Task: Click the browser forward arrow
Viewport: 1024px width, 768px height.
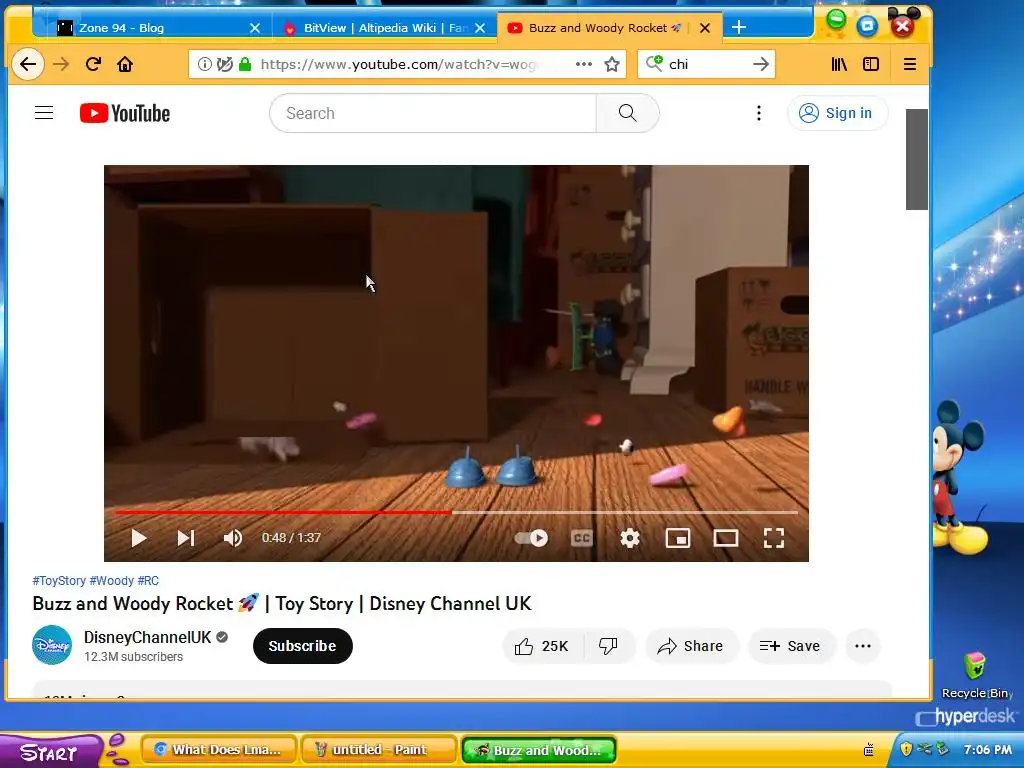Action: point(61,64)
